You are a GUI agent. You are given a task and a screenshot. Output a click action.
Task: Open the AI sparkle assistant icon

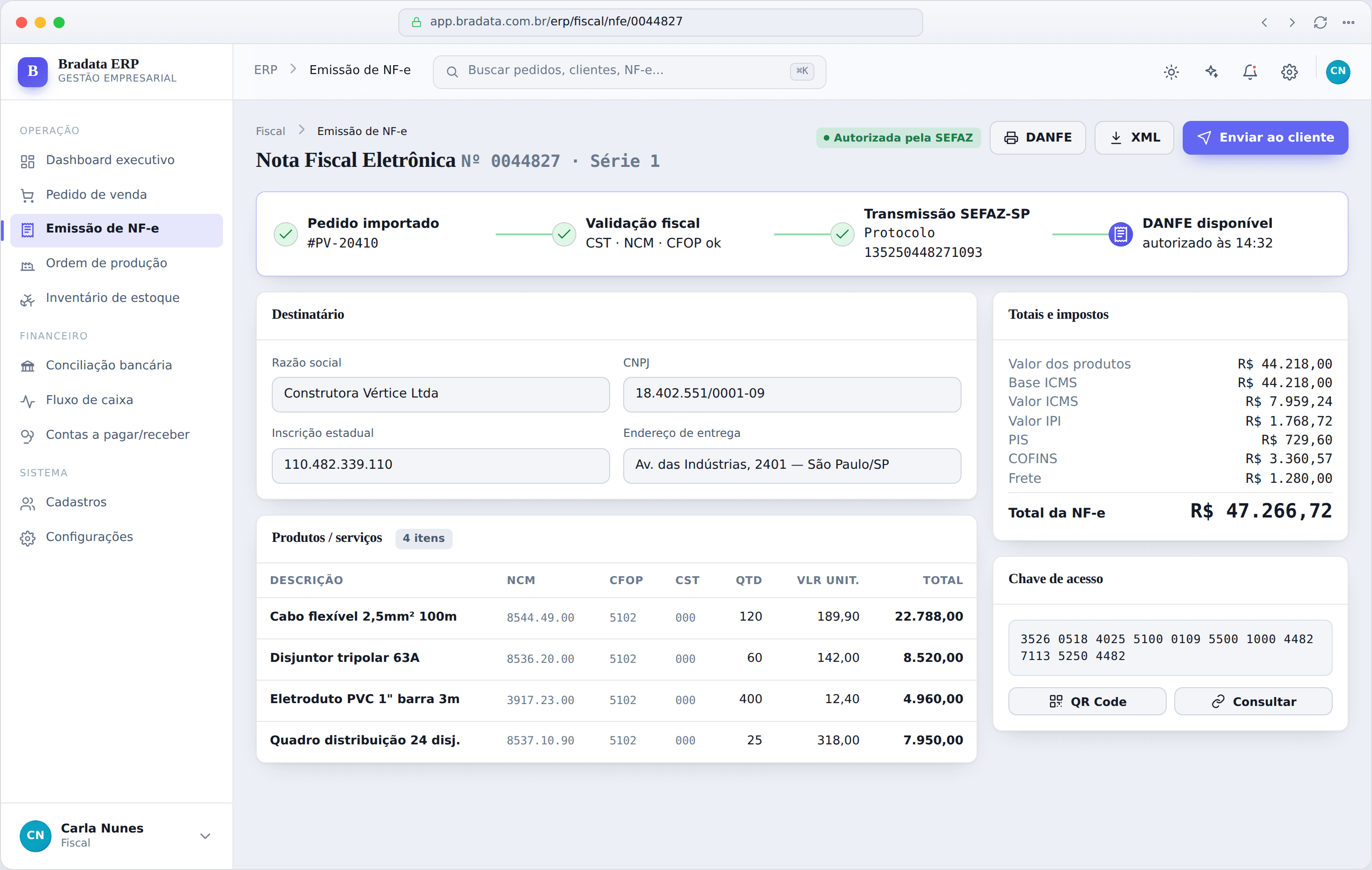[1211, 72]
